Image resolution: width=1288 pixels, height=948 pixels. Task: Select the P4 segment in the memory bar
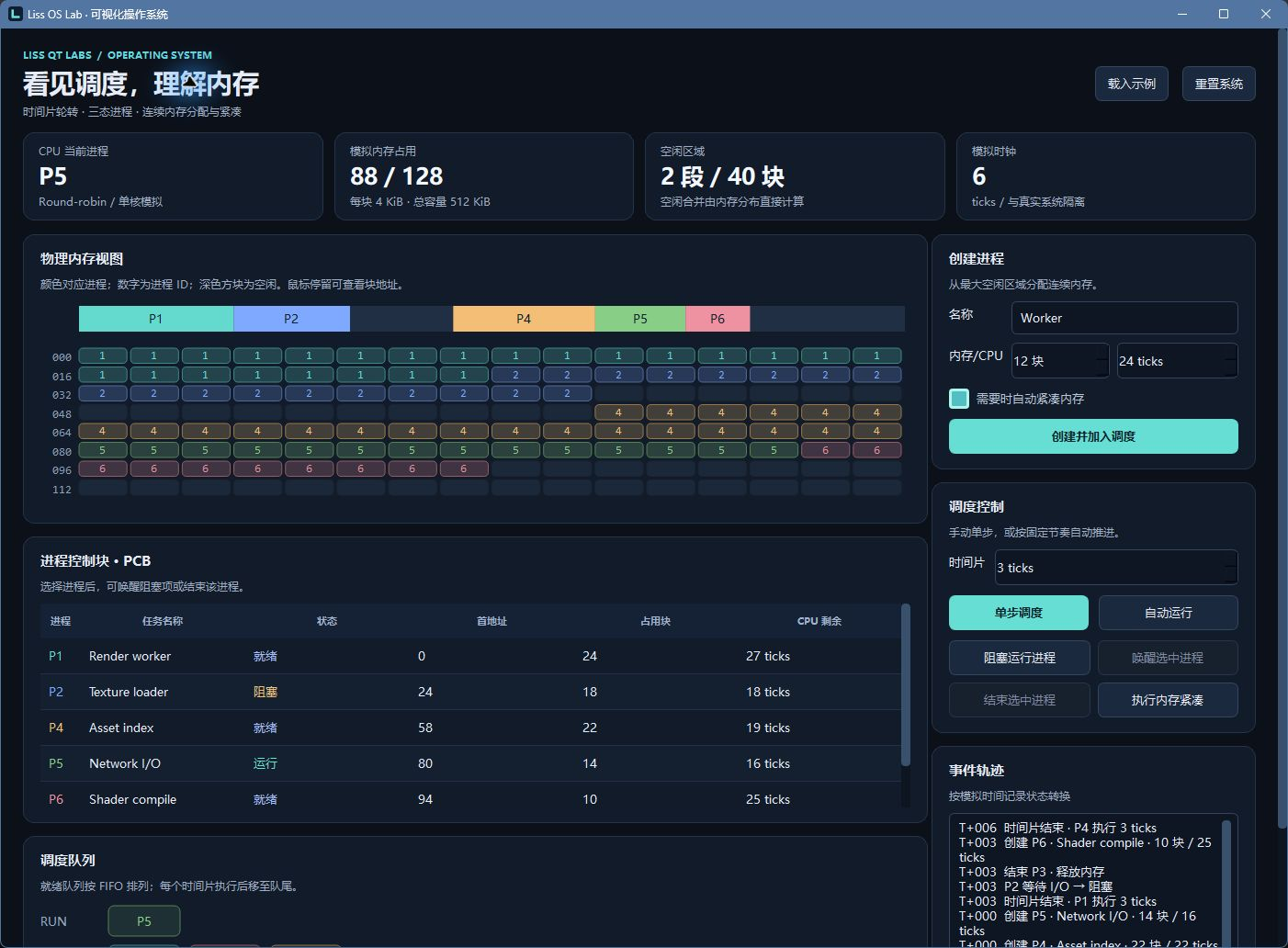(x=524, y=319)
